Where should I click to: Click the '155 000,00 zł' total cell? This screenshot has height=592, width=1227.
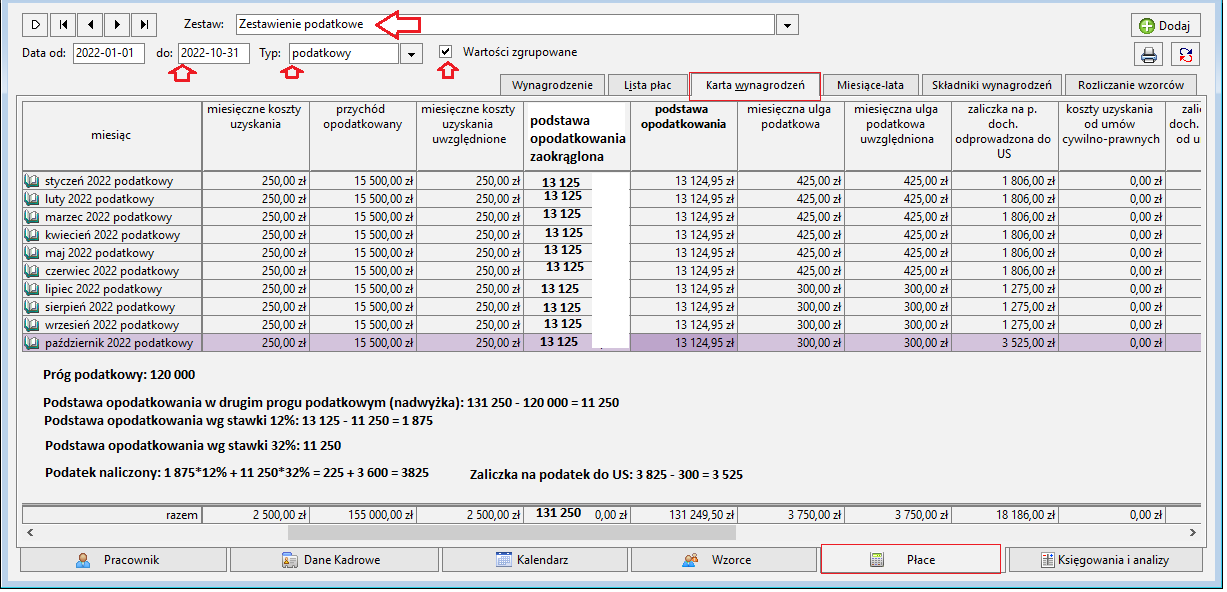click(x=362, y=515)
